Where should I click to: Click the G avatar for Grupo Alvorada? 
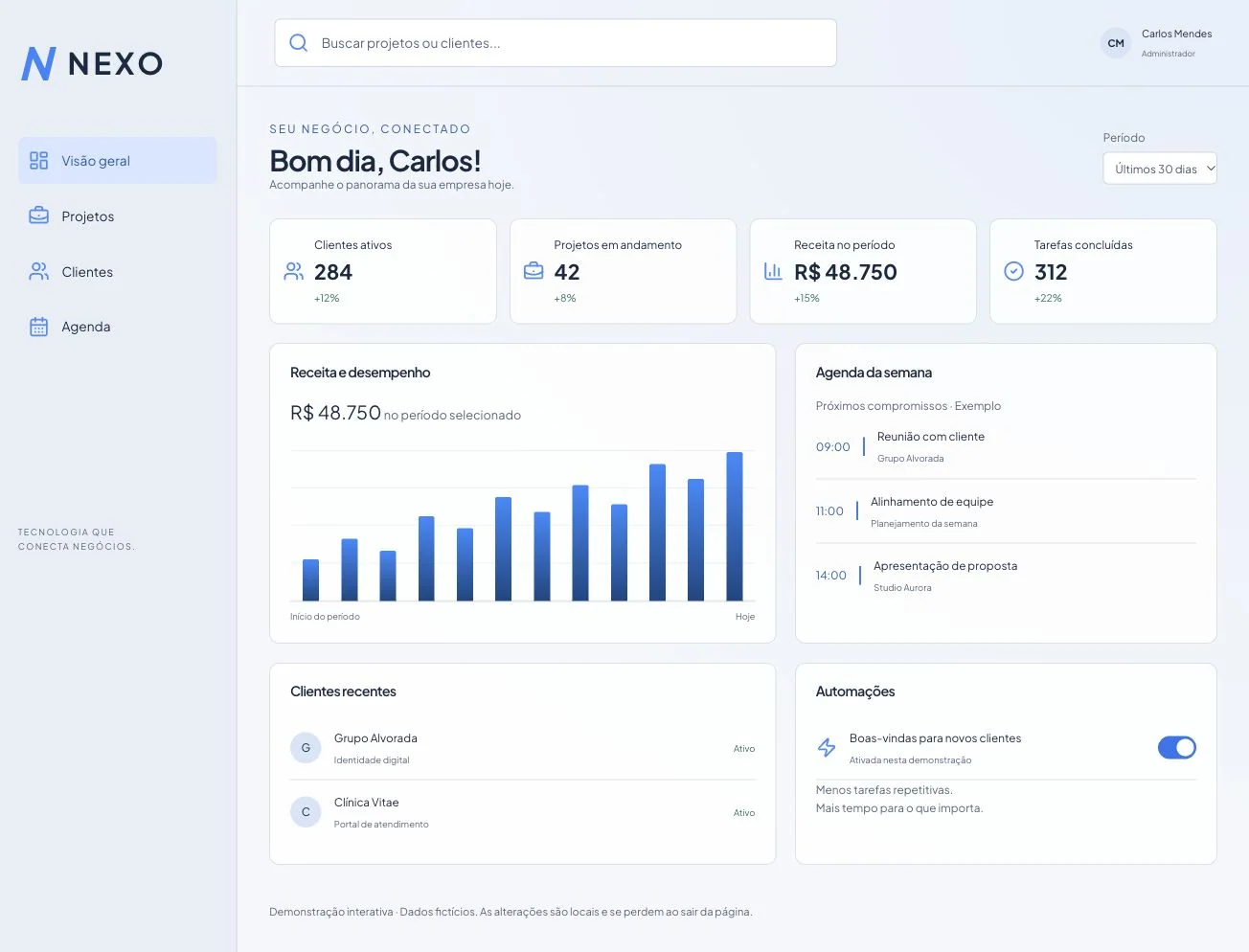[306, 748]
